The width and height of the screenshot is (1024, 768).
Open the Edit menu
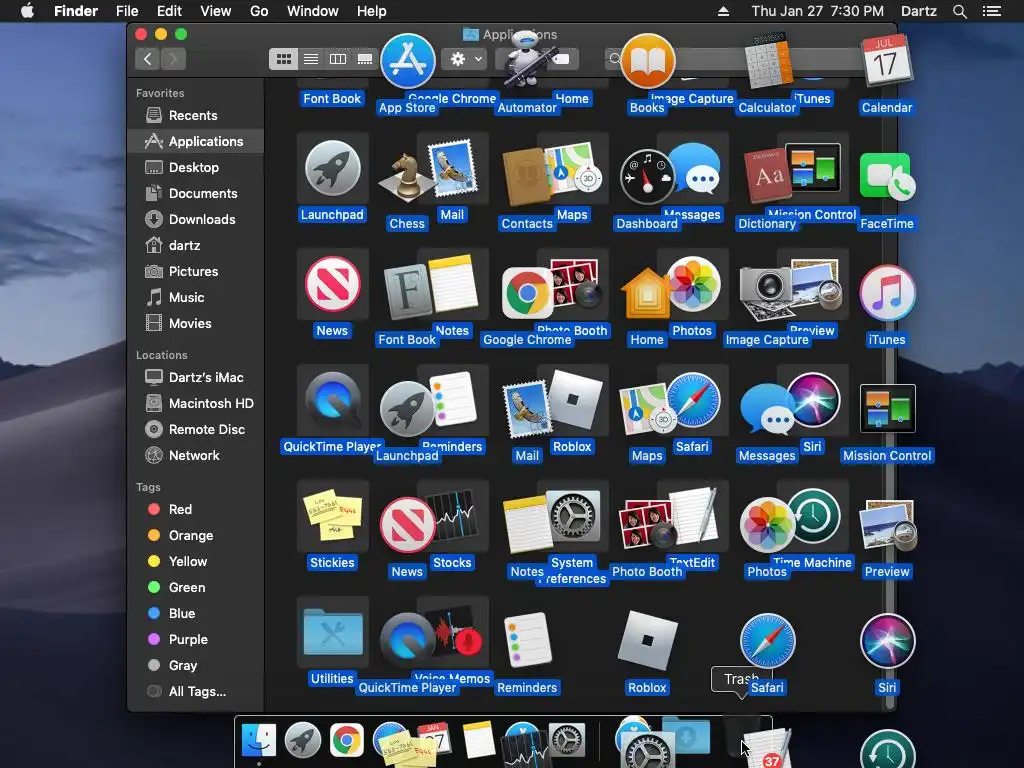169,11
